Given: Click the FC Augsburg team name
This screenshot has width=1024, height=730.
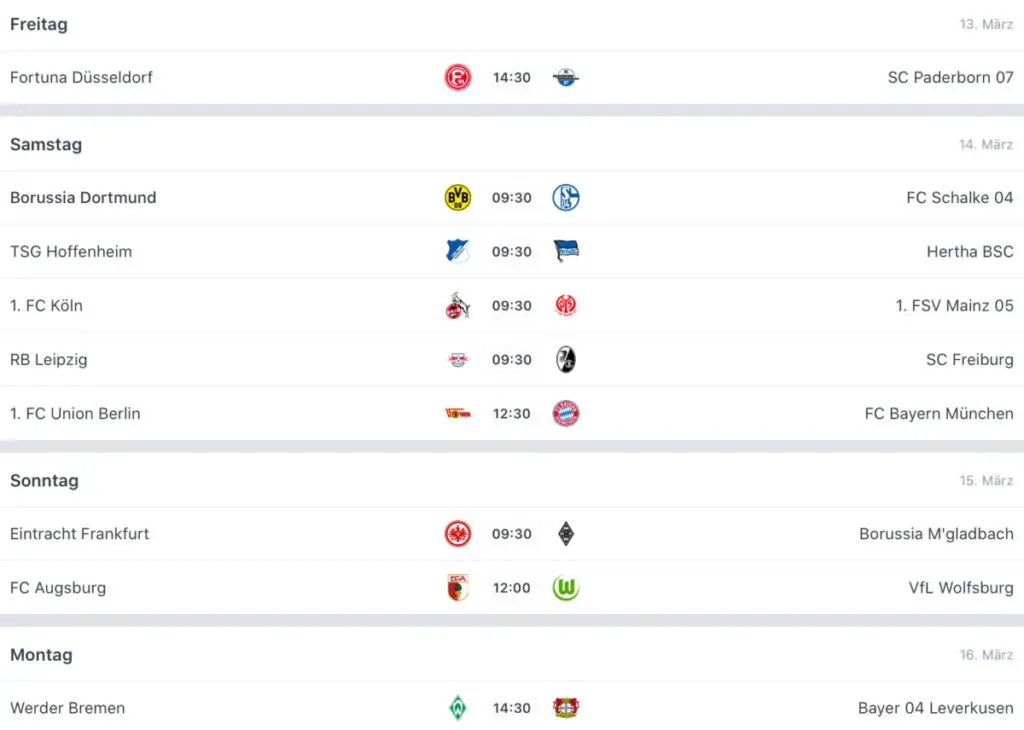Looking at the screenshot, I should point(58,588).
